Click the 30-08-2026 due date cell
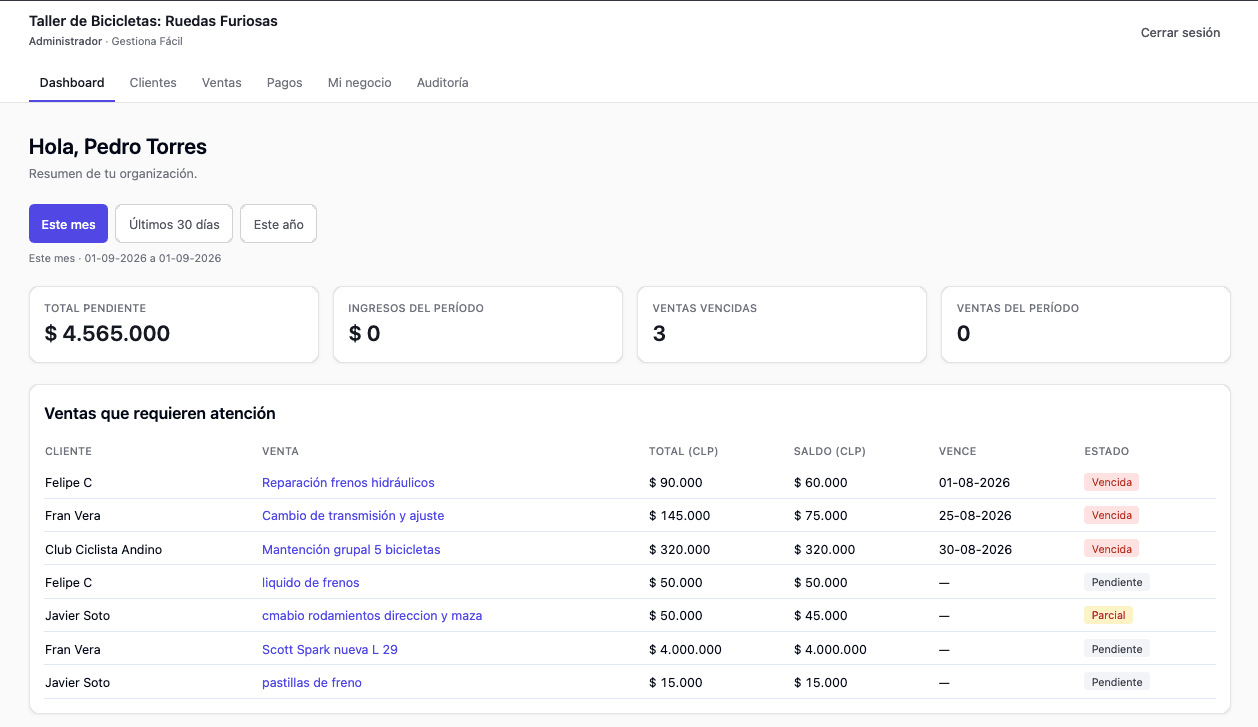The height and width of the screenshot is (727, 1258). click(x=975, y=550)
